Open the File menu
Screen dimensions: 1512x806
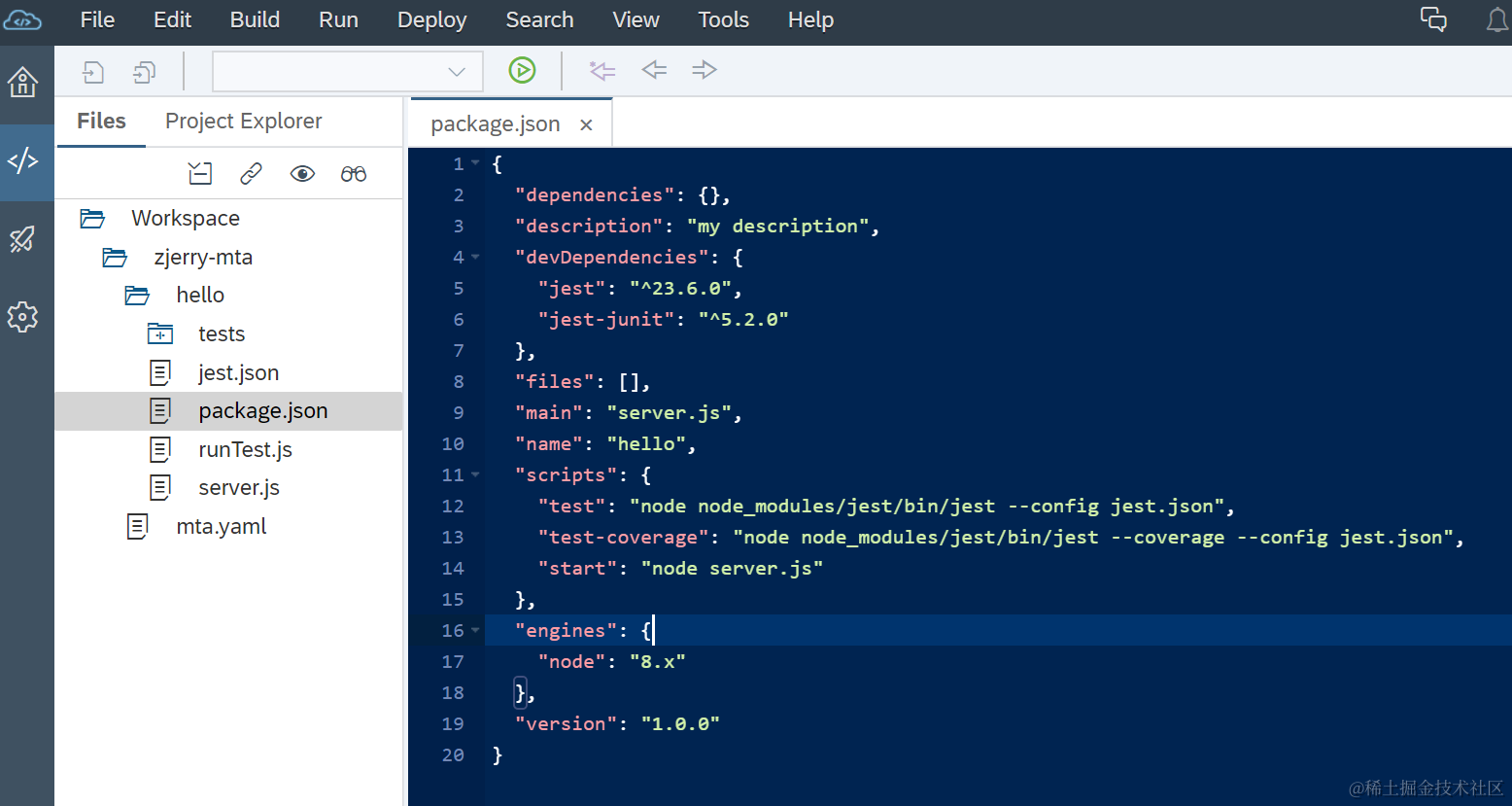coord(97,20)
